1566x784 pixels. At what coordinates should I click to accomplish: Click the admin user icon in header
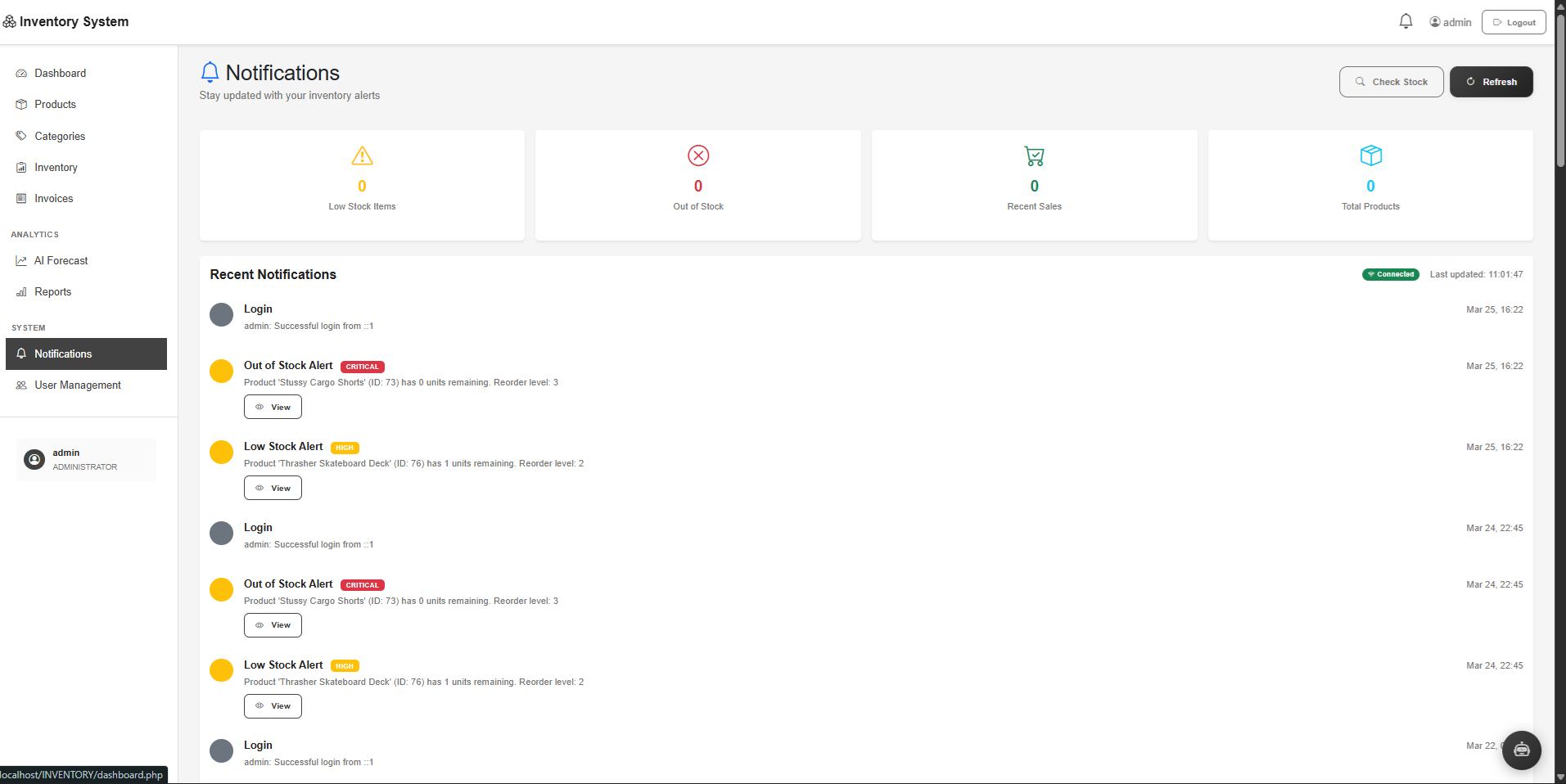point(1435,22)
